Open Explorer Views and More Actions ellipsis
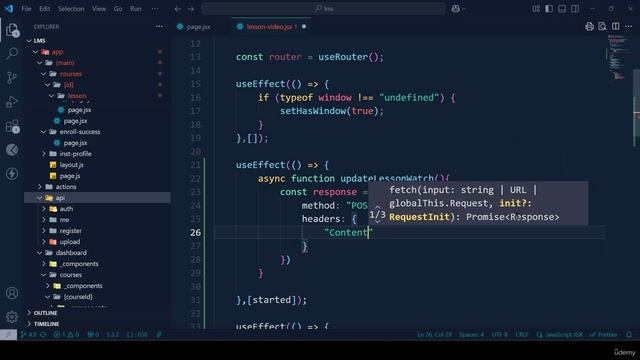Image resolution: width=640 pixels, height=360 pixels. pyautogui.click(x=159, y=27)
